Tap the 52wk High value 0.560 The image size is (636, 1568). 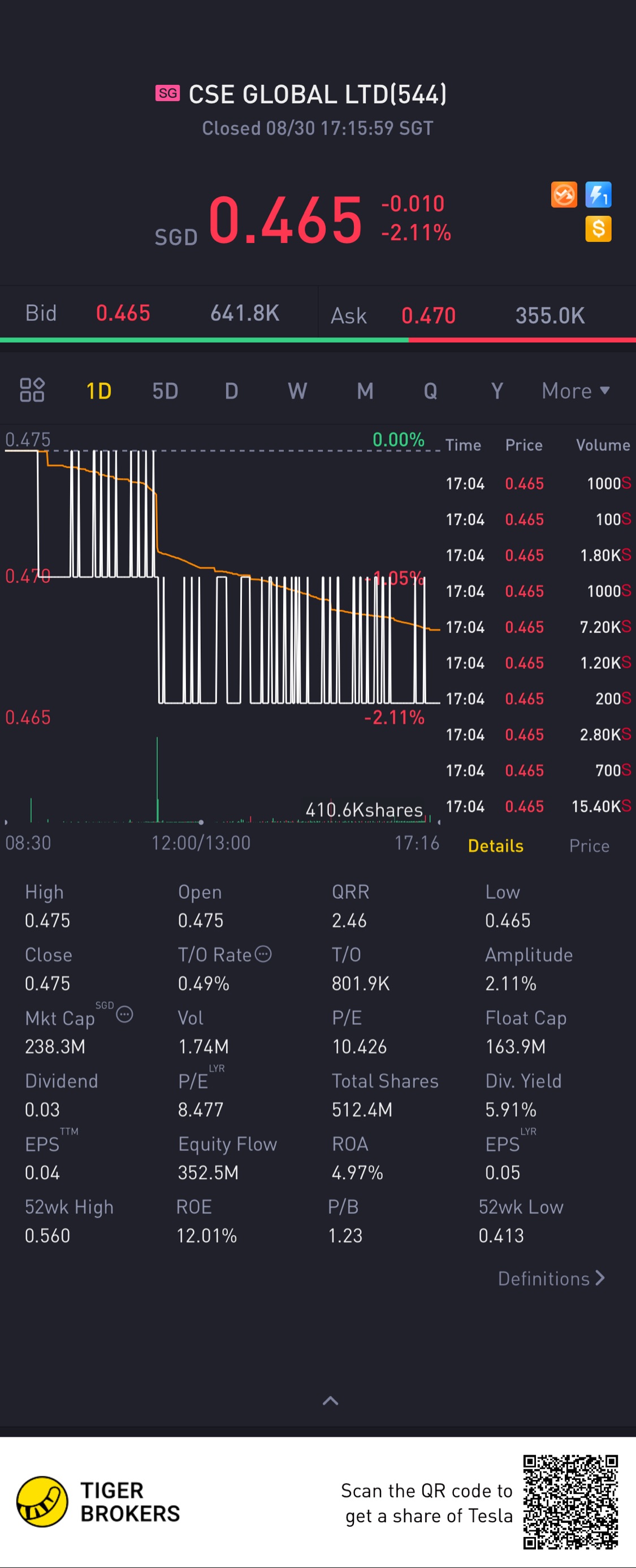click(x=47, y=1236)
